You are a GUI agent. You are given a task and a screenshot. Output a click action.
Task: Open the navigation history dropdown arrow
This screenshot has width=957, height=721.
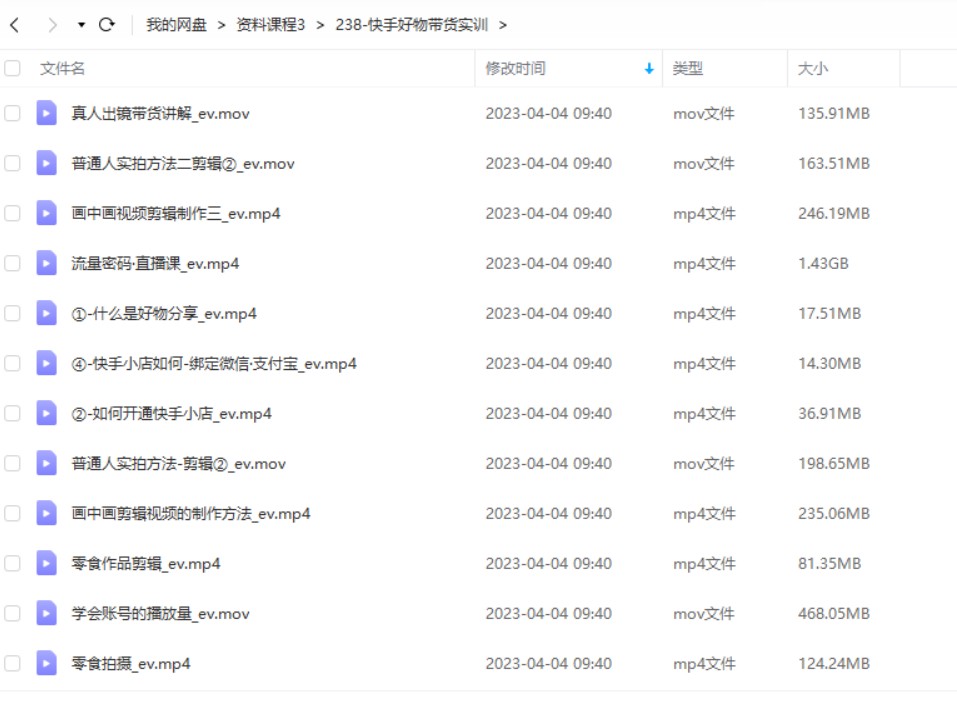click(81, 25)
